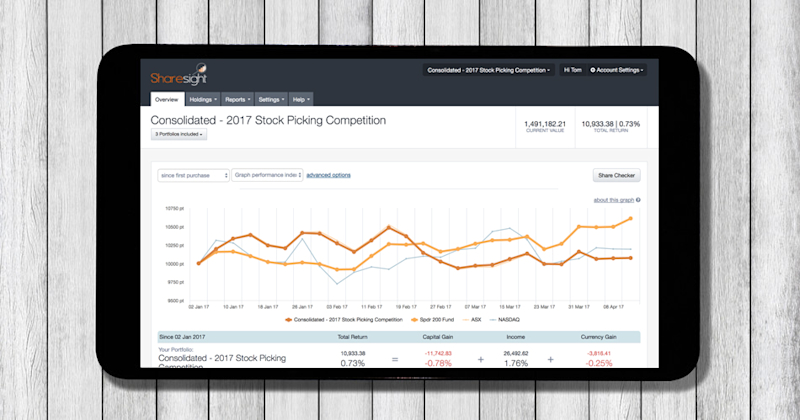This screenshot has width=800, height=420.
Task: Click the Sharesight logo
Action: pos(179,75)
